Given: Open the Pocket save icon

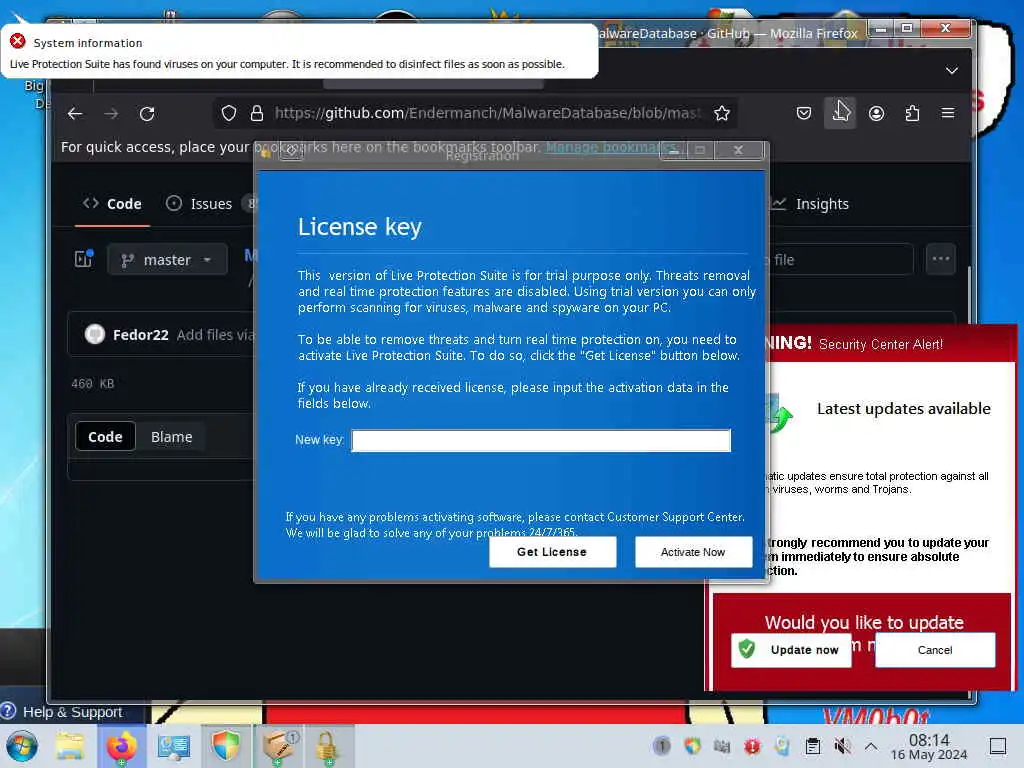Looking at the screenshot, I should pyautogui.click(x=804, y=114).
